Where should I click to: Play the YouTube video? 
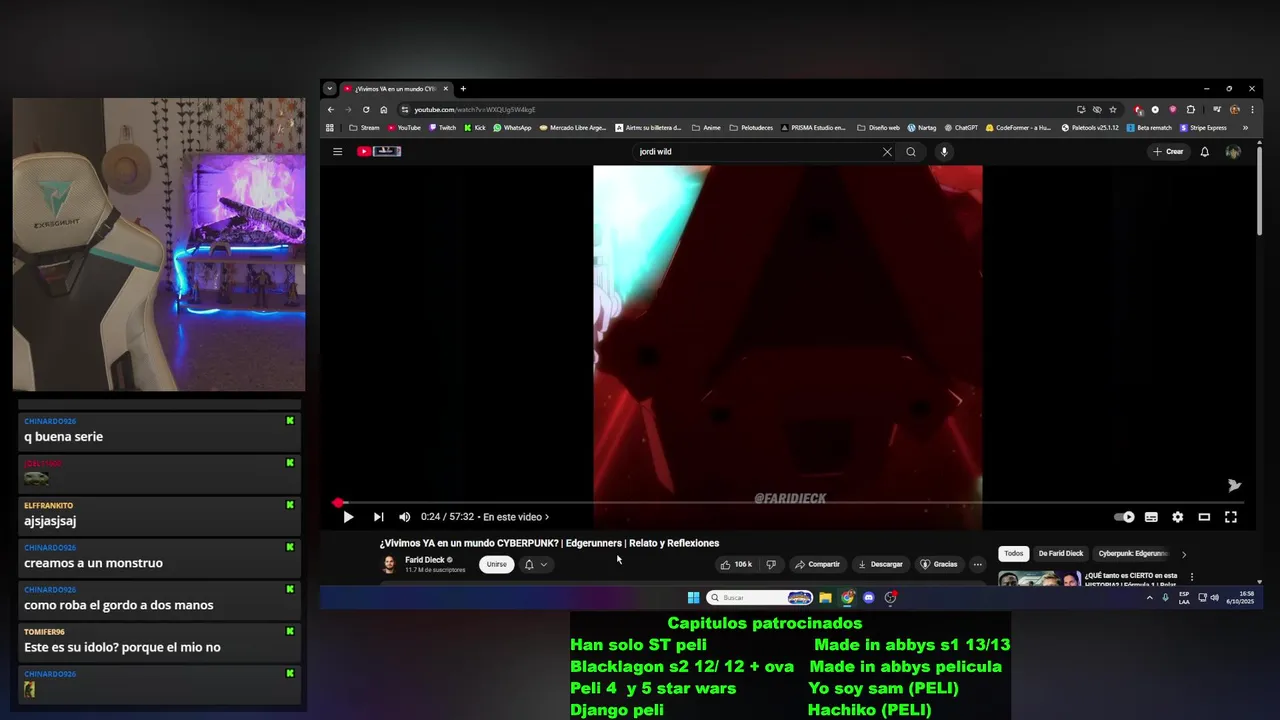[x=348, y=517]
